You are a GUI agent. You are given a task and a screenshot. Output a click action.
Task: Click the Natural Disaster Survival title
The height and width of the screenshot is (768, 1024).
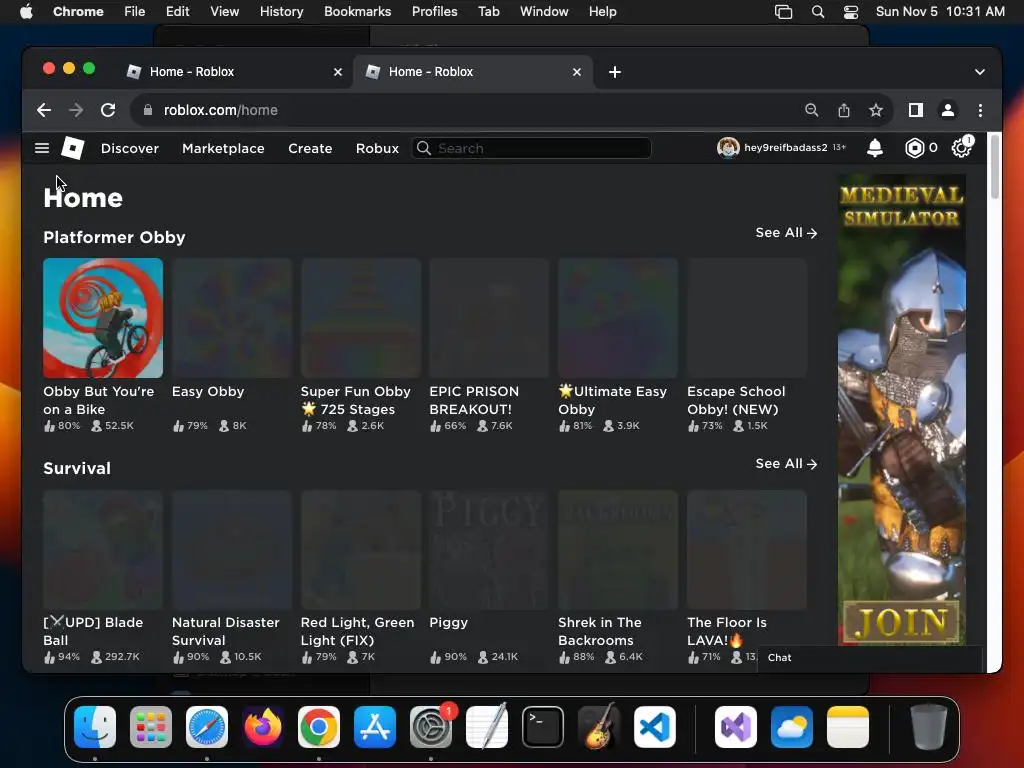coord(226,632)
